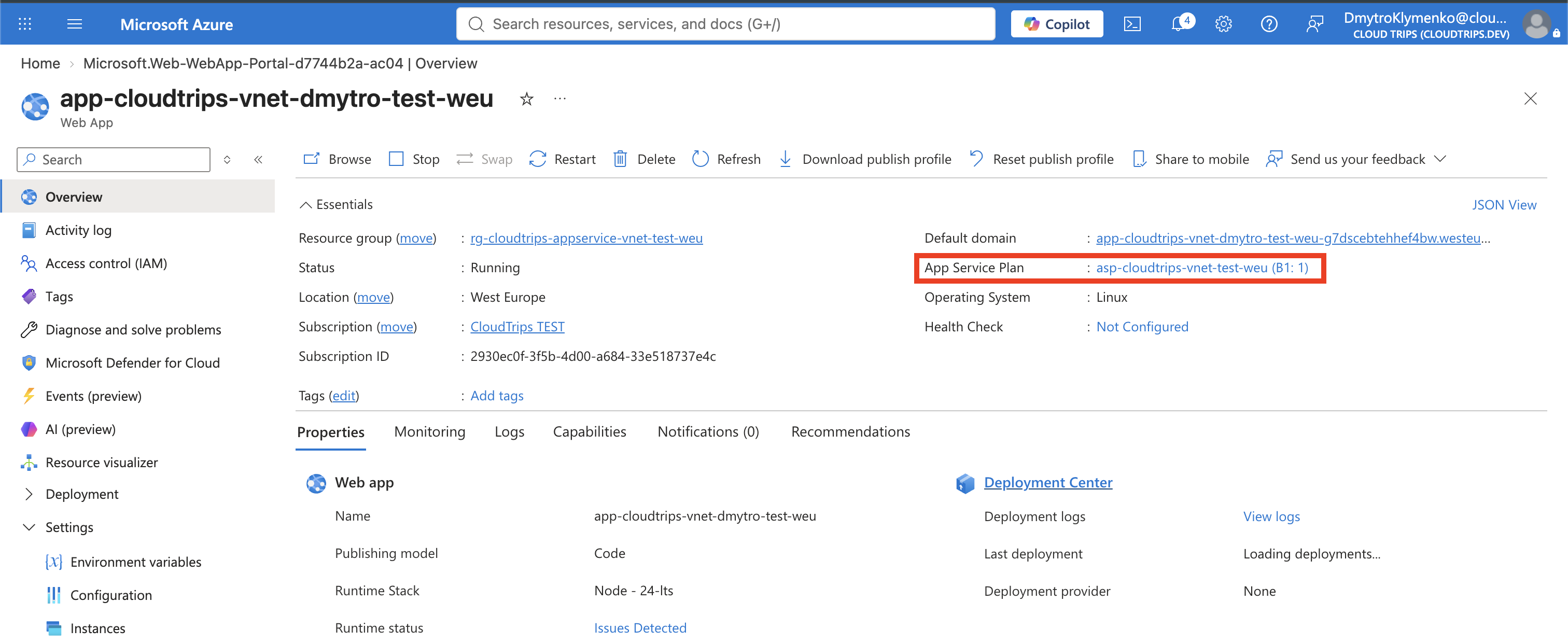Open Cloud Shell terminal icon

1132,24
